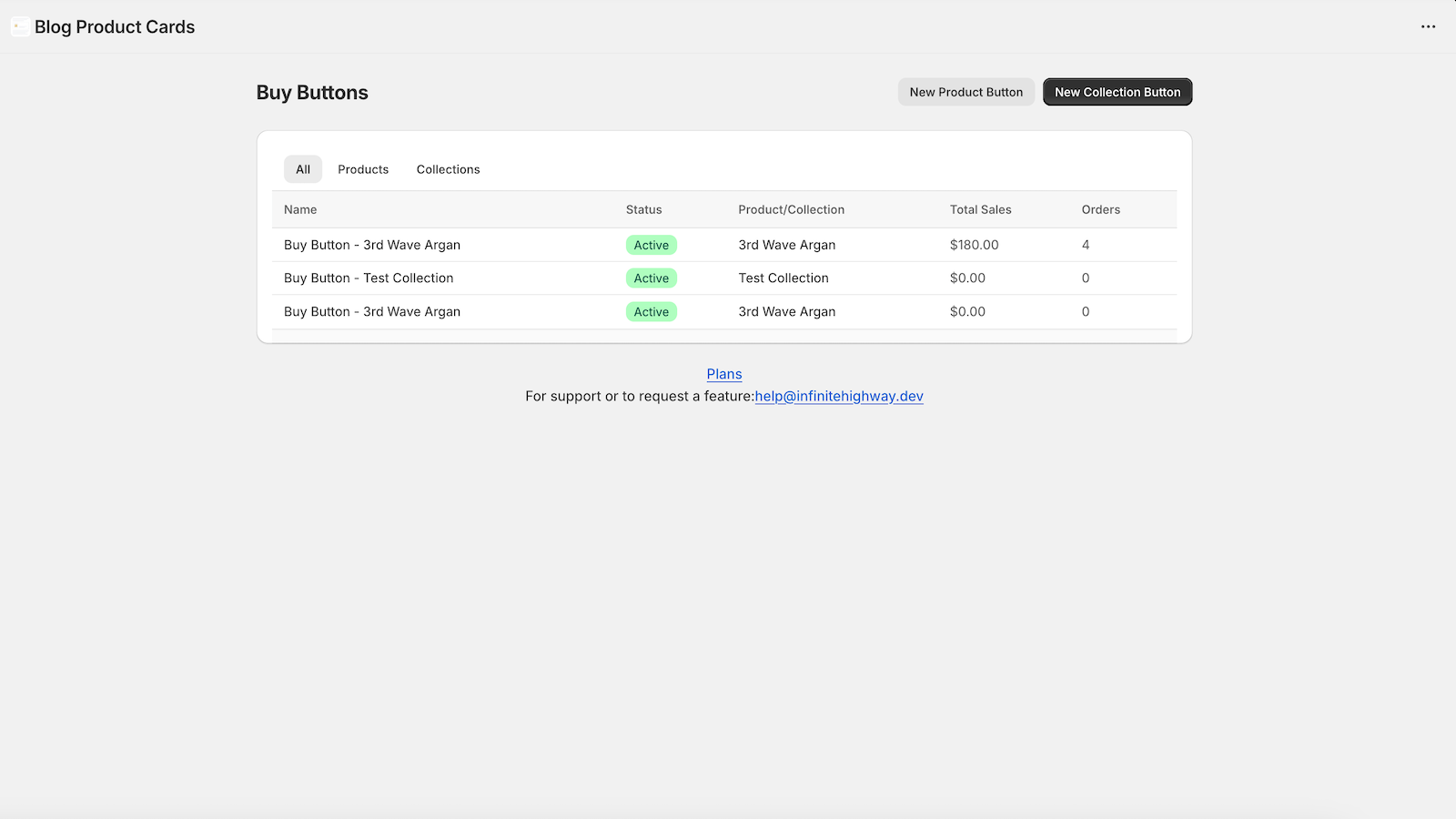This screenshot has height=819, width=1456.
Task: Switch to the Products tab
Action: coord(363,169)
